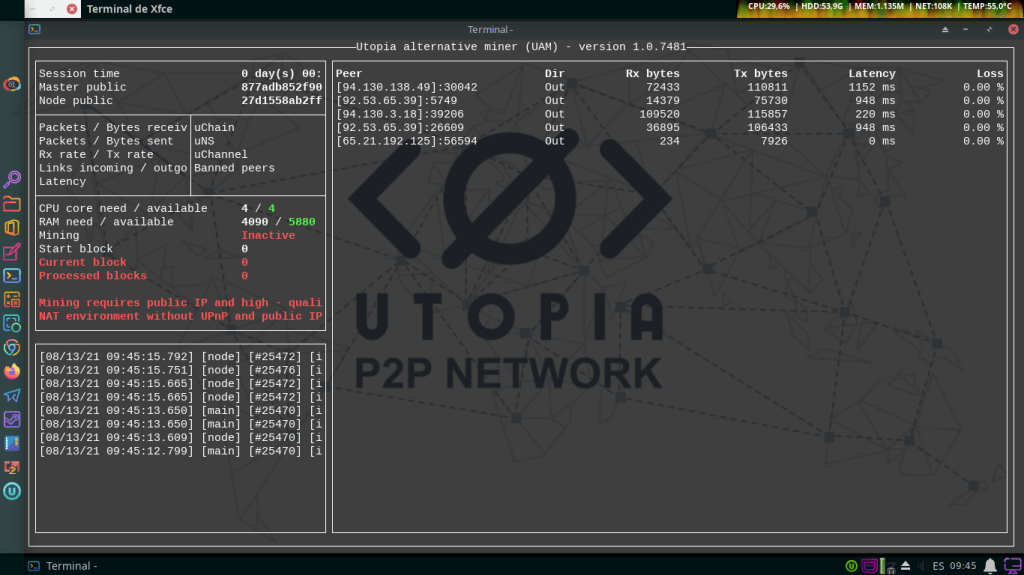The width and height of the screenshot is (1024, 575).
Task: Click the green Utopia icon in dock
Action: pos(12,491)
